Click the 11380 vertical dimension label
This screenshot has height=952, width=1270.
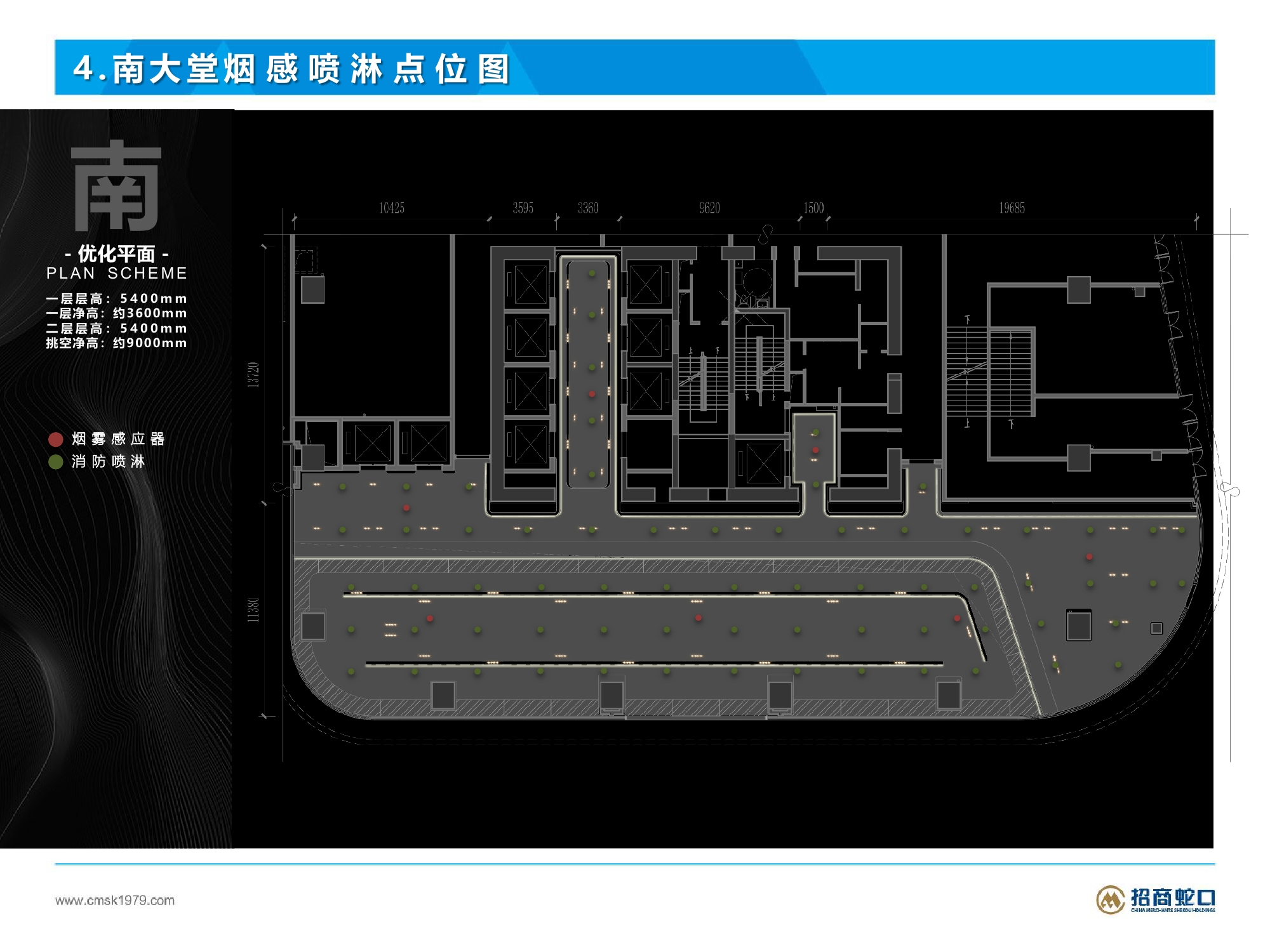coord(253,609)
